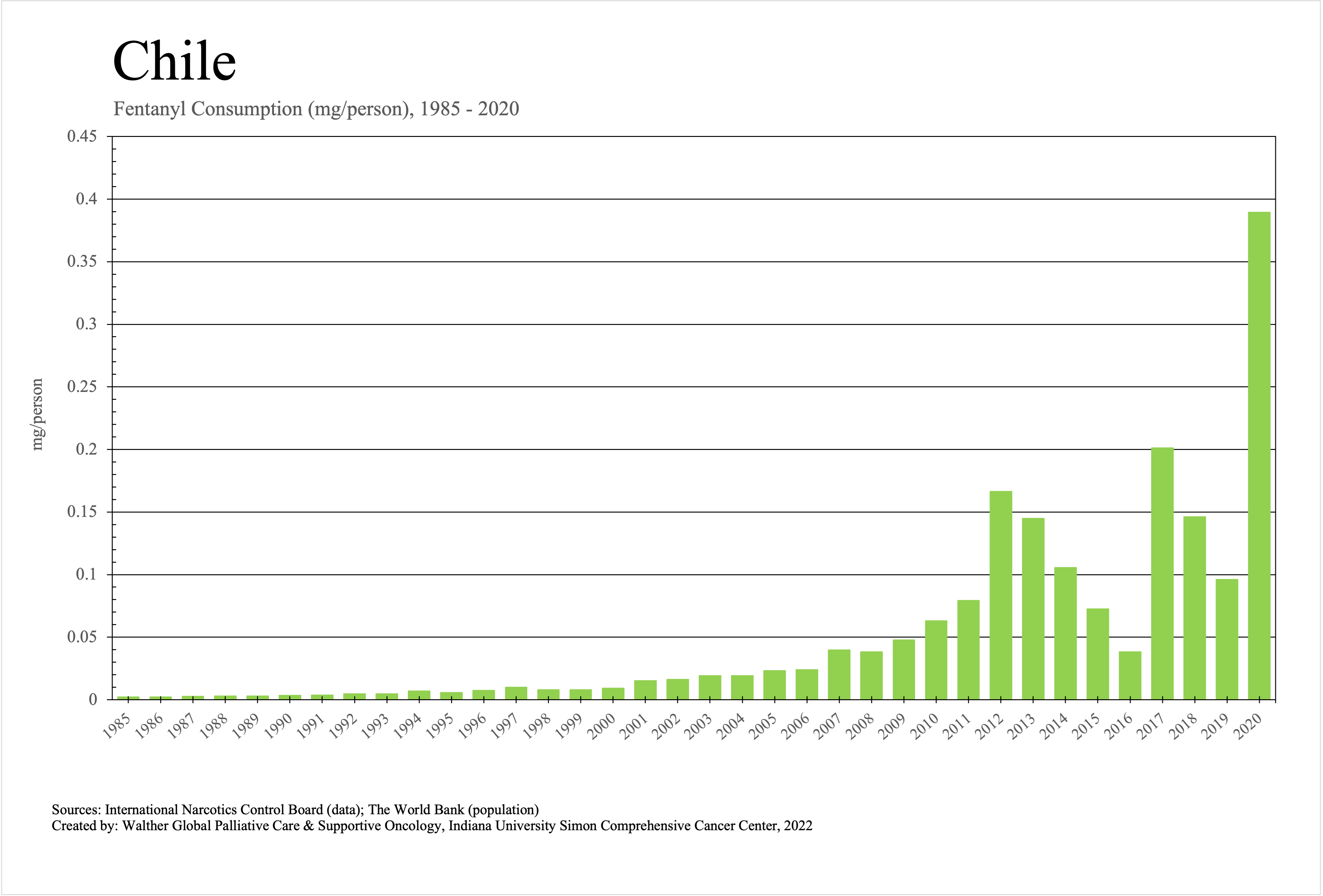Click the 2011 data bar
The width and height of the screenshot is (1323, 896).
pyautogui.click(x=968, y=650)
